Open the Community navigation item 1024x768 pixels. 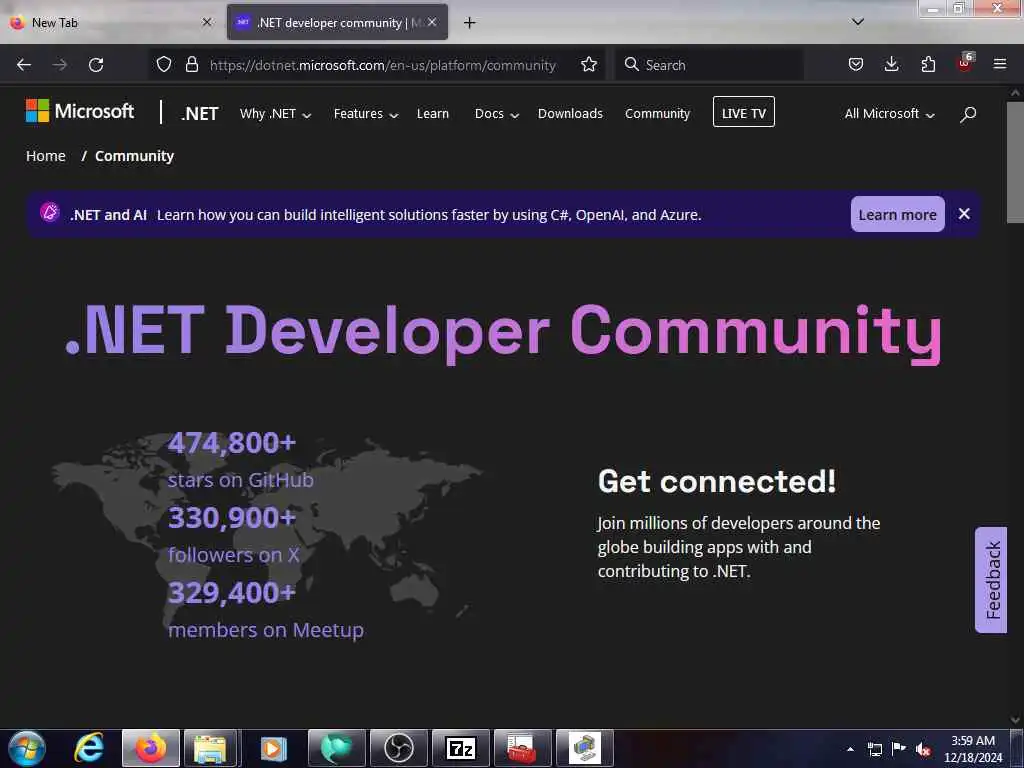(x=657, y=114)
